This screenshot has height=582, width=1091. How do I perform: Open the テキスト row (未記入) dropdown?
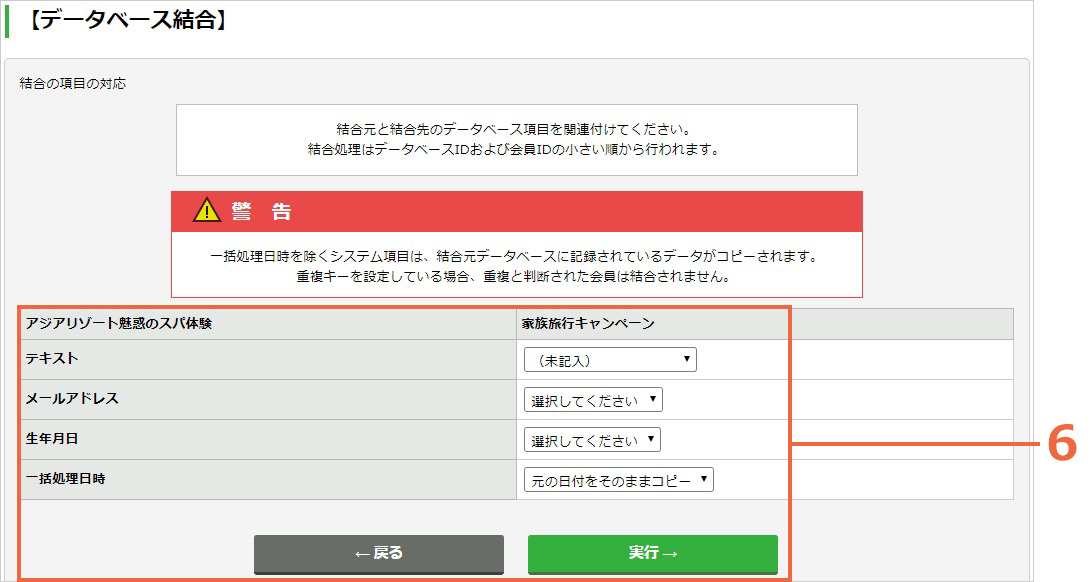click(610, 360)
